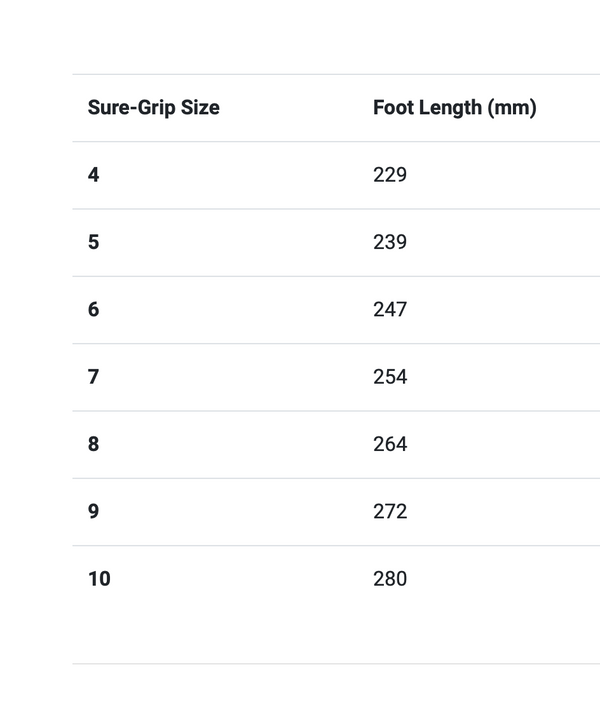Viewport: 600px width, 714px height.
Task: Click the 280 foot length value
Action: tap(390, 578)
